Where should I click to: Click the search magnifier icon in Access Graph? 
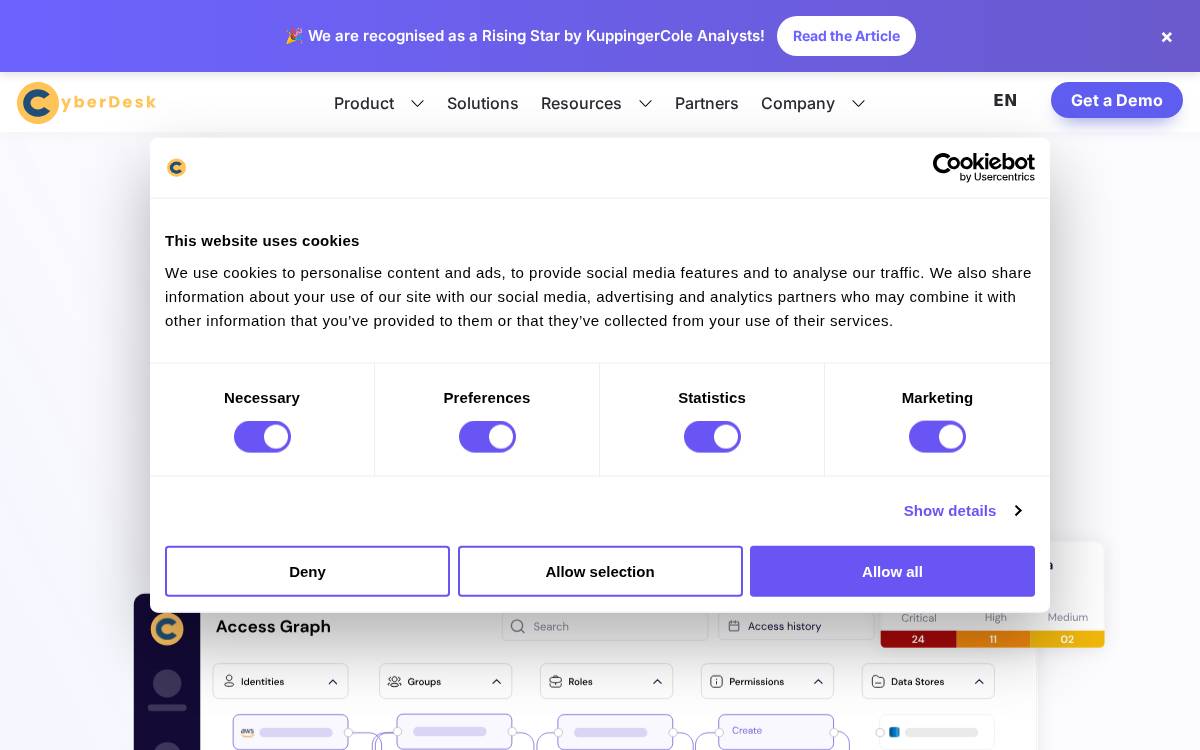pyautogui.click(x=517, y=626)
